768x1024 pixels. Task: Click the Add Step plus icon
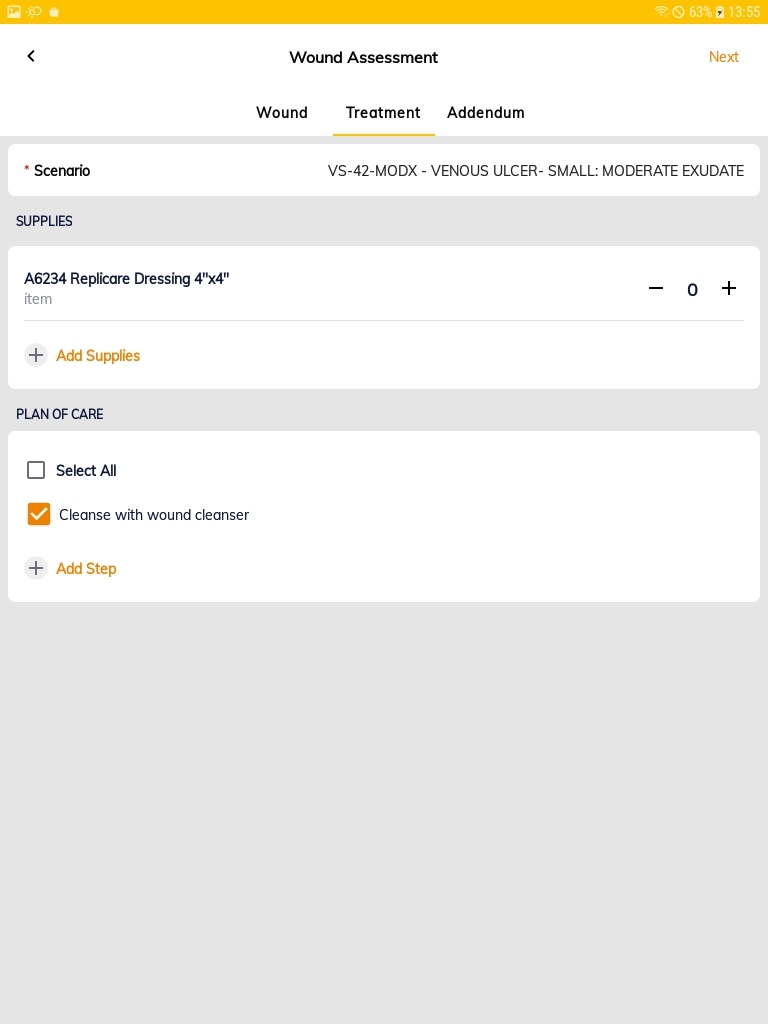(36, 568)
